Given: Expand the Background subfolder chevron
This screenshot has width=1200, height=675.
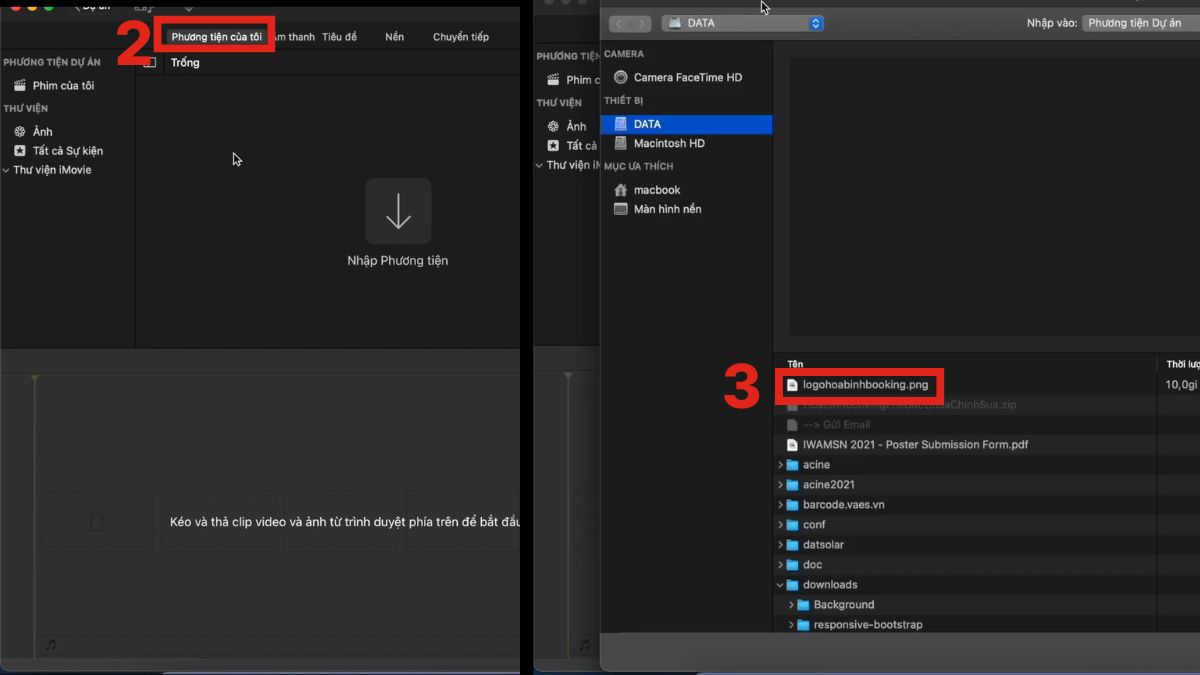Looking at the screenshot, I should coord(791,605).
